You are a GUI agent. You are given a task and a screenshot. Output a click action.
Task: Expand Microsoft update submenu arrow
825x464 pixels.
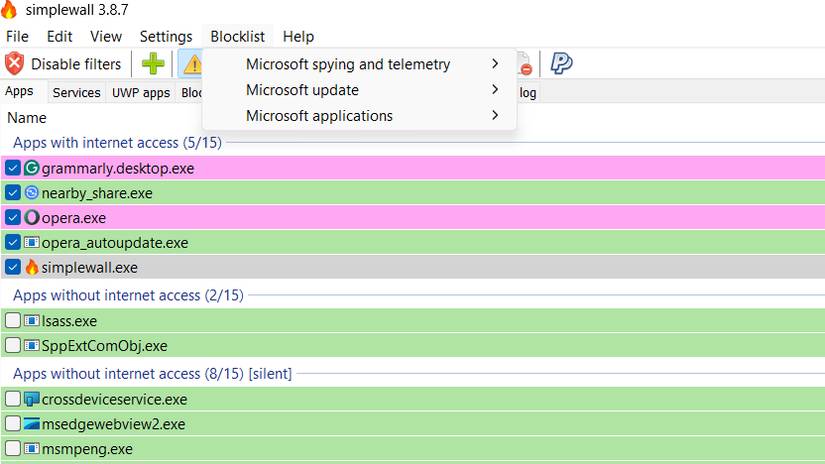click(495, 89)
